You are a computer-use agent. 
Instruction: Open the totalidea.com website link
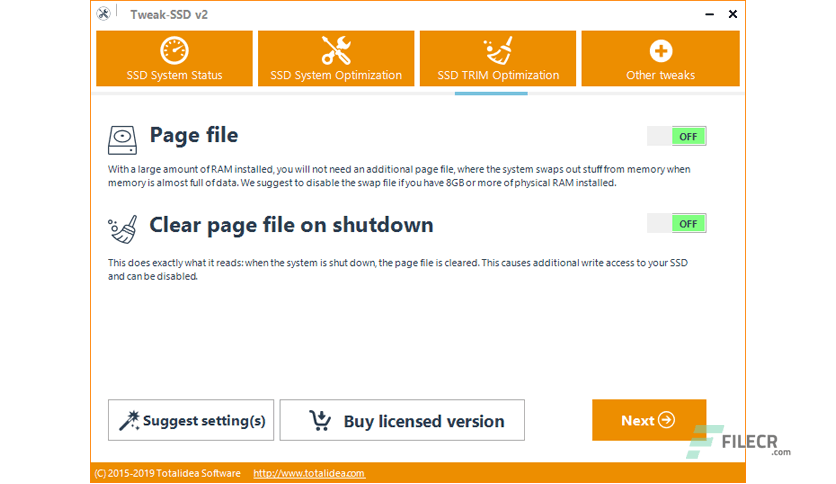(x=309, y=473)
